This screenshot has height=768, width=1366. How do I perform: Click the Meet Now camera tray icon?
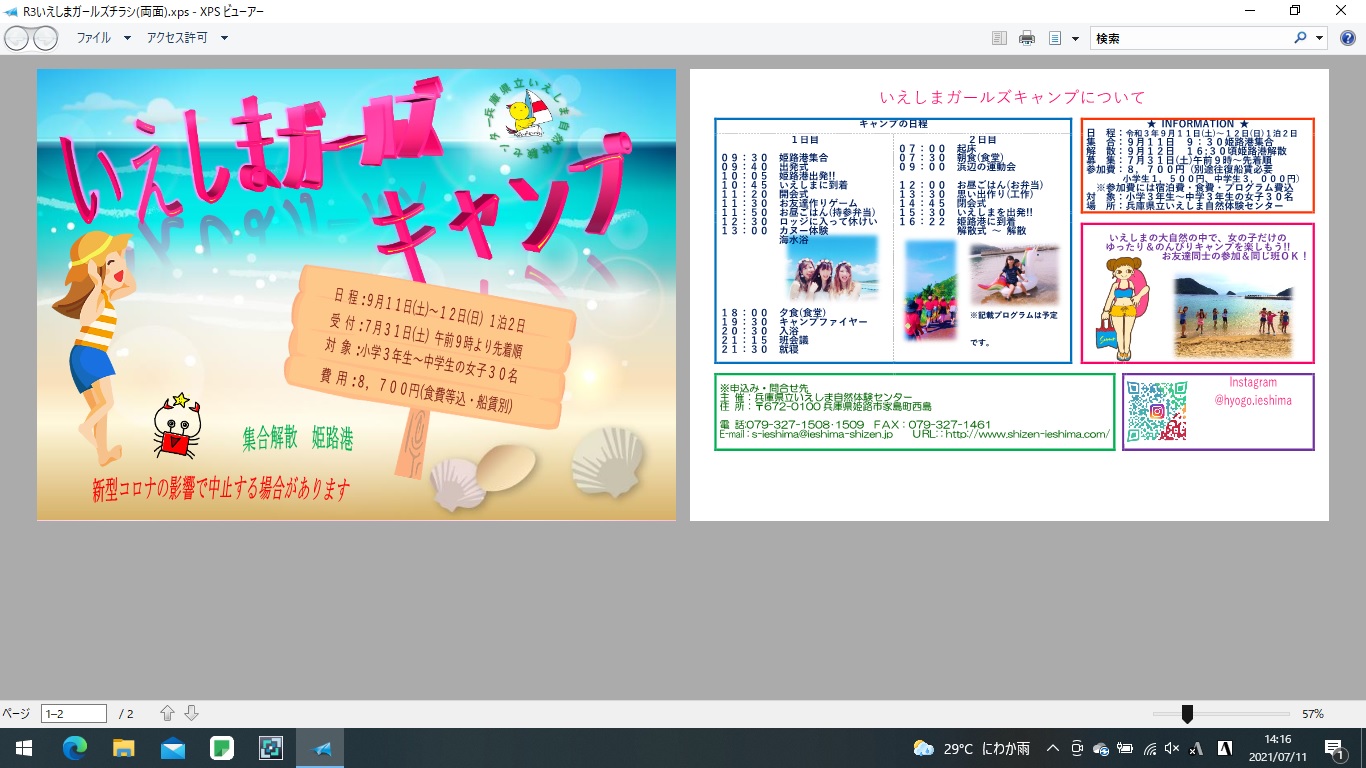(1077, 748)
